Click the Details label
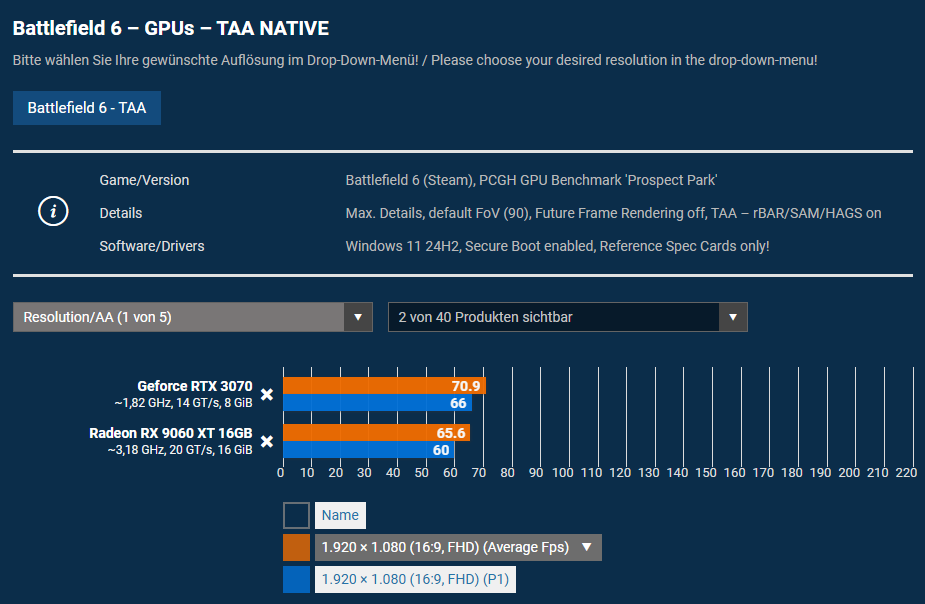Image resolution: width=925 pixels, height=604 pixels. point(121,213)
